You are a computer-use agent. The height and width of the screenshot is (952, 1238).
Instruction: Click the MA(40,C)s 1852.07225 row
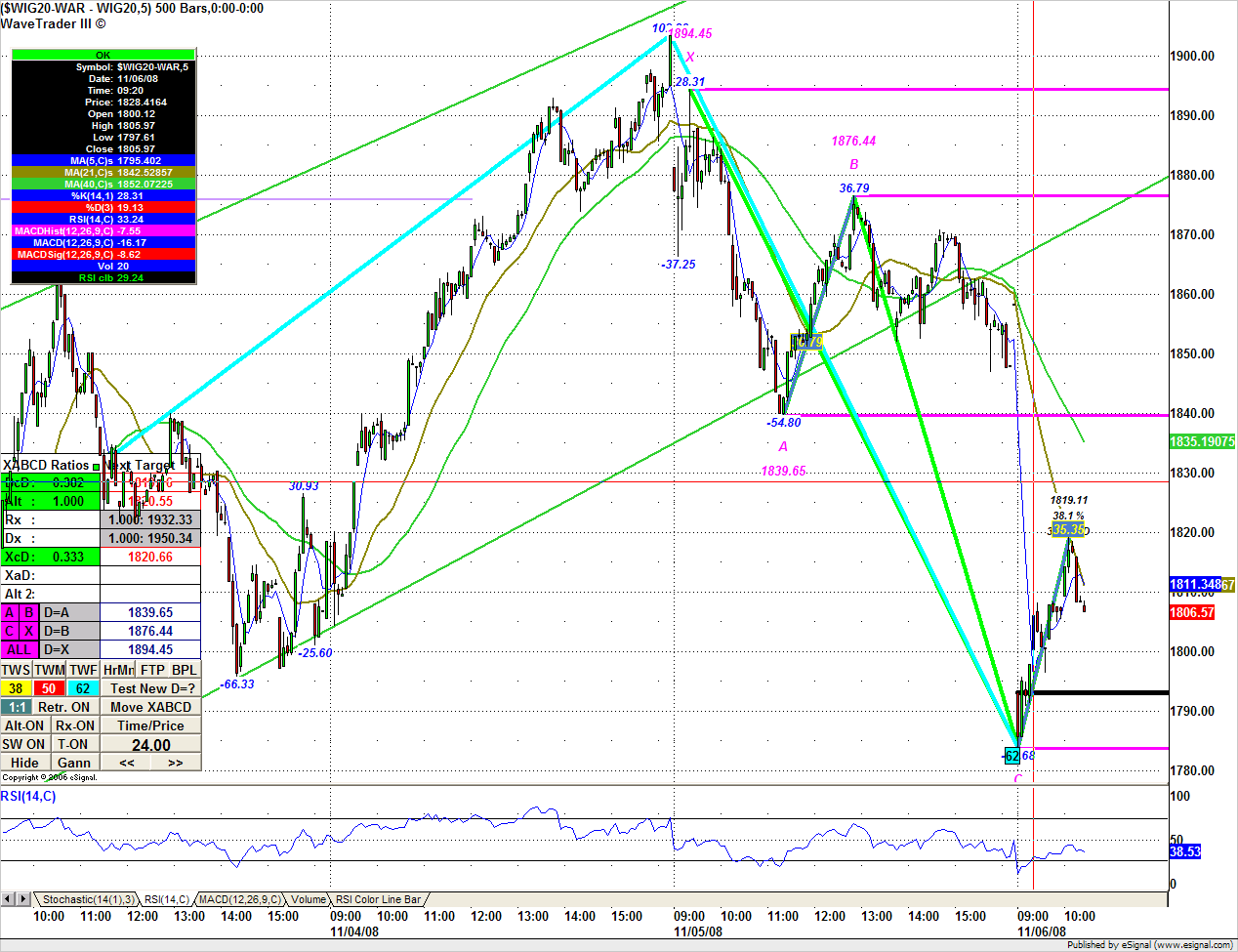pos(103,184)
